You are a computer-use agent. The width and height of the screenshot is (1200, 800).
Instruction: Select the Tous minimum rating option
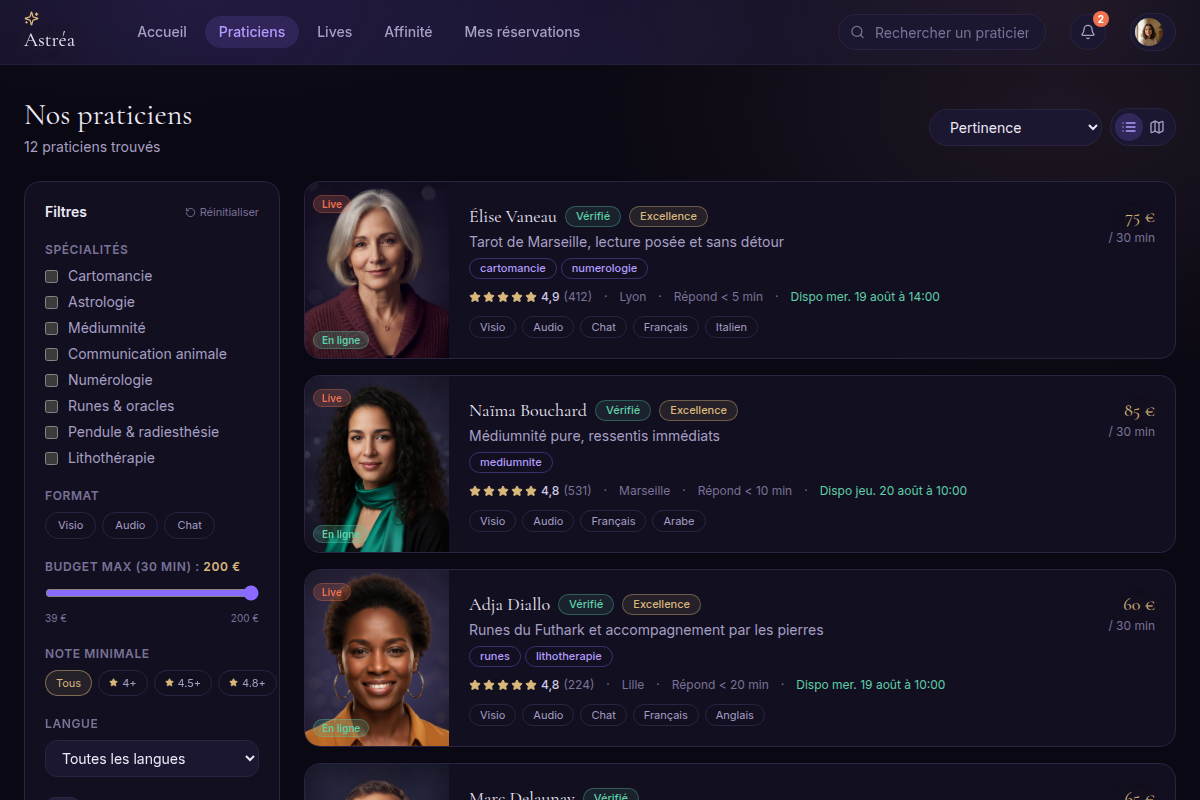(69, 683)
